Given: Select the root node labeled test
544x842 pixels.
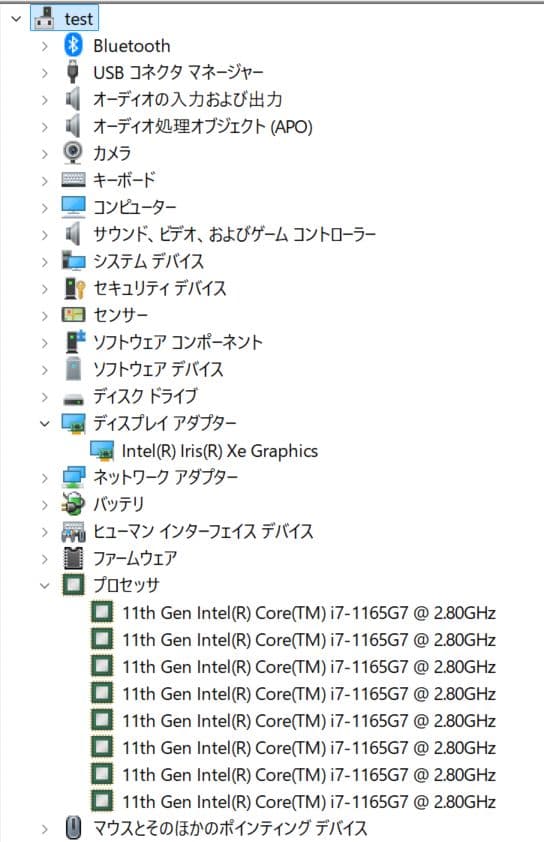Looking at the screenshot, I should (78, 19).
